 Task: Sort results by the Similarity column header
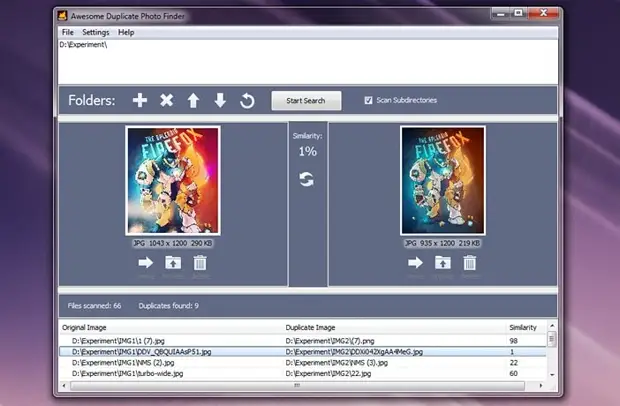(522, 327)
